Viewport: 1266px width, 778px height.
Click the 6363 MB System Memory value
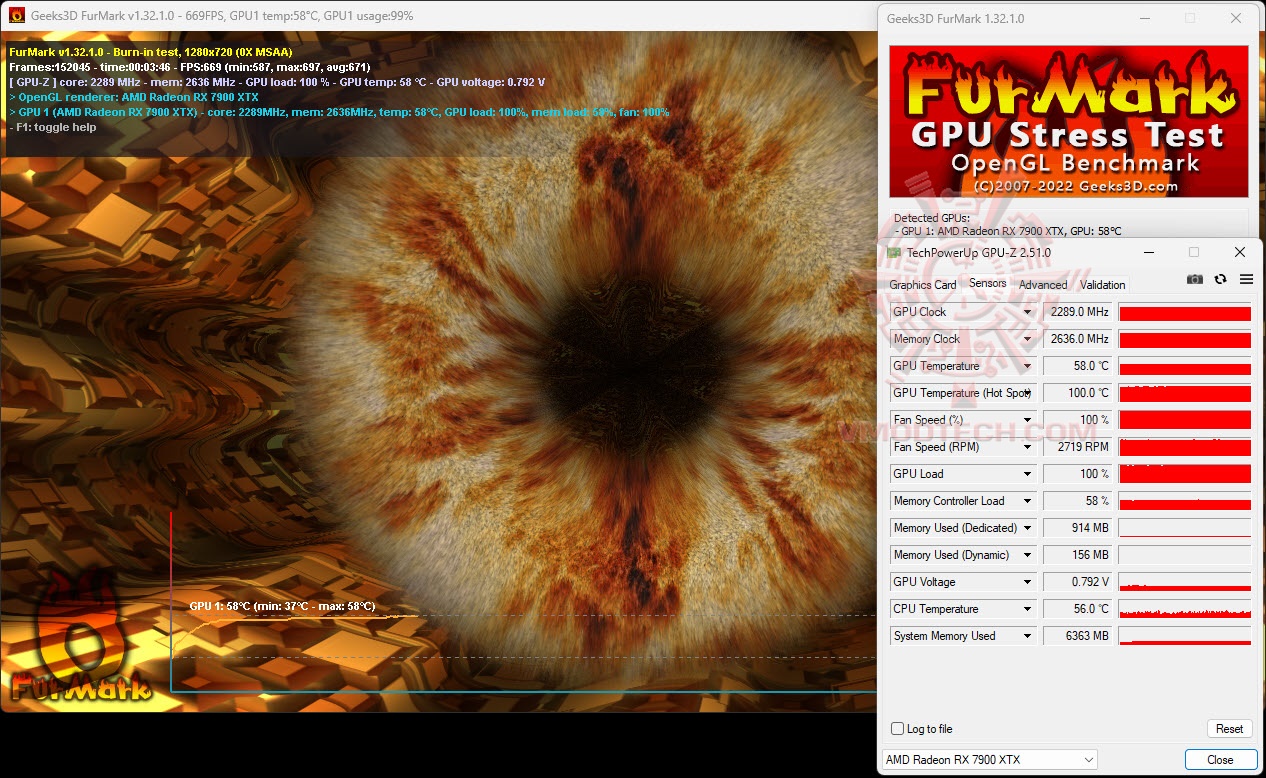click(1078, 636)
